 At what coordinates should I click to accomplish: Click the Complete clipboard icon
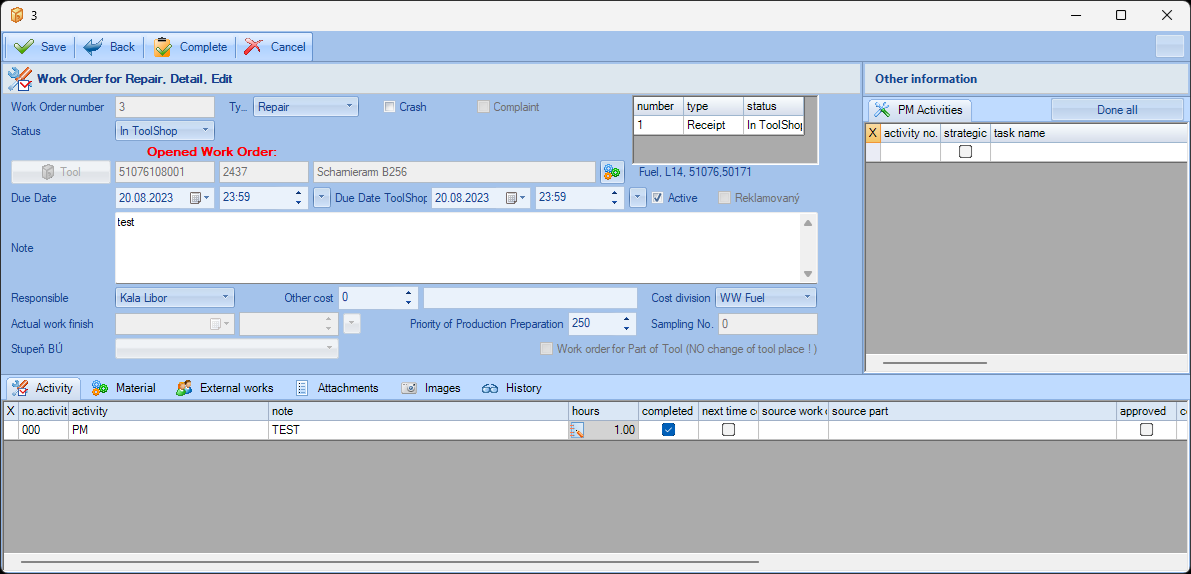(x=162, y=47)
